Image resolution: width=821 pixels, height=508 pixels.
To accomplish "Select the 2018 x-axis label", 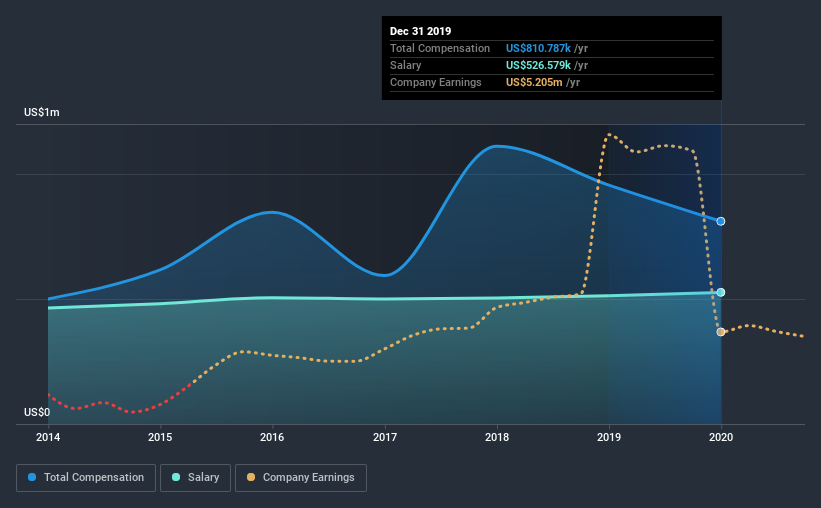I will point(497,437).
